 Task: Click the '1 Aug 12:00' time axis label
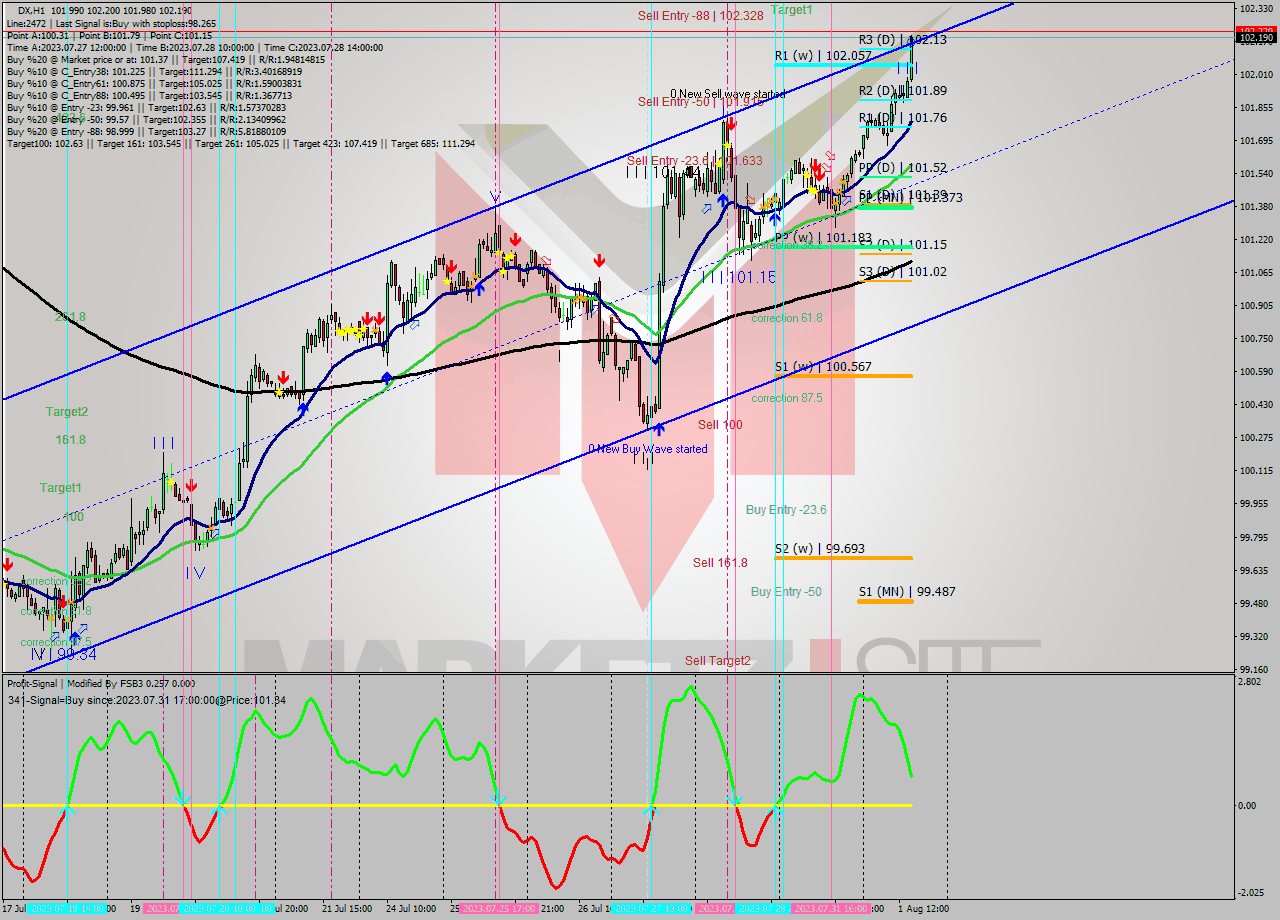click(921, 909)
